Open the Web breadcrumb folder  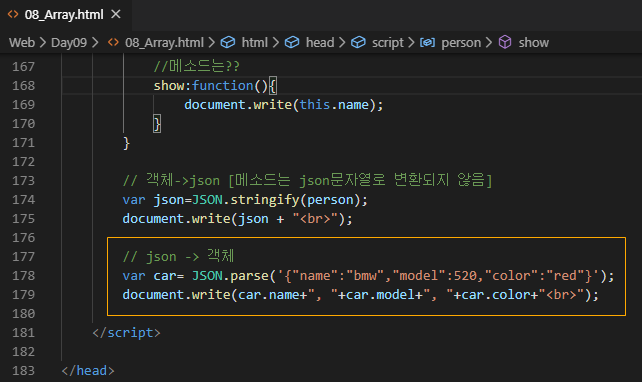22,43
